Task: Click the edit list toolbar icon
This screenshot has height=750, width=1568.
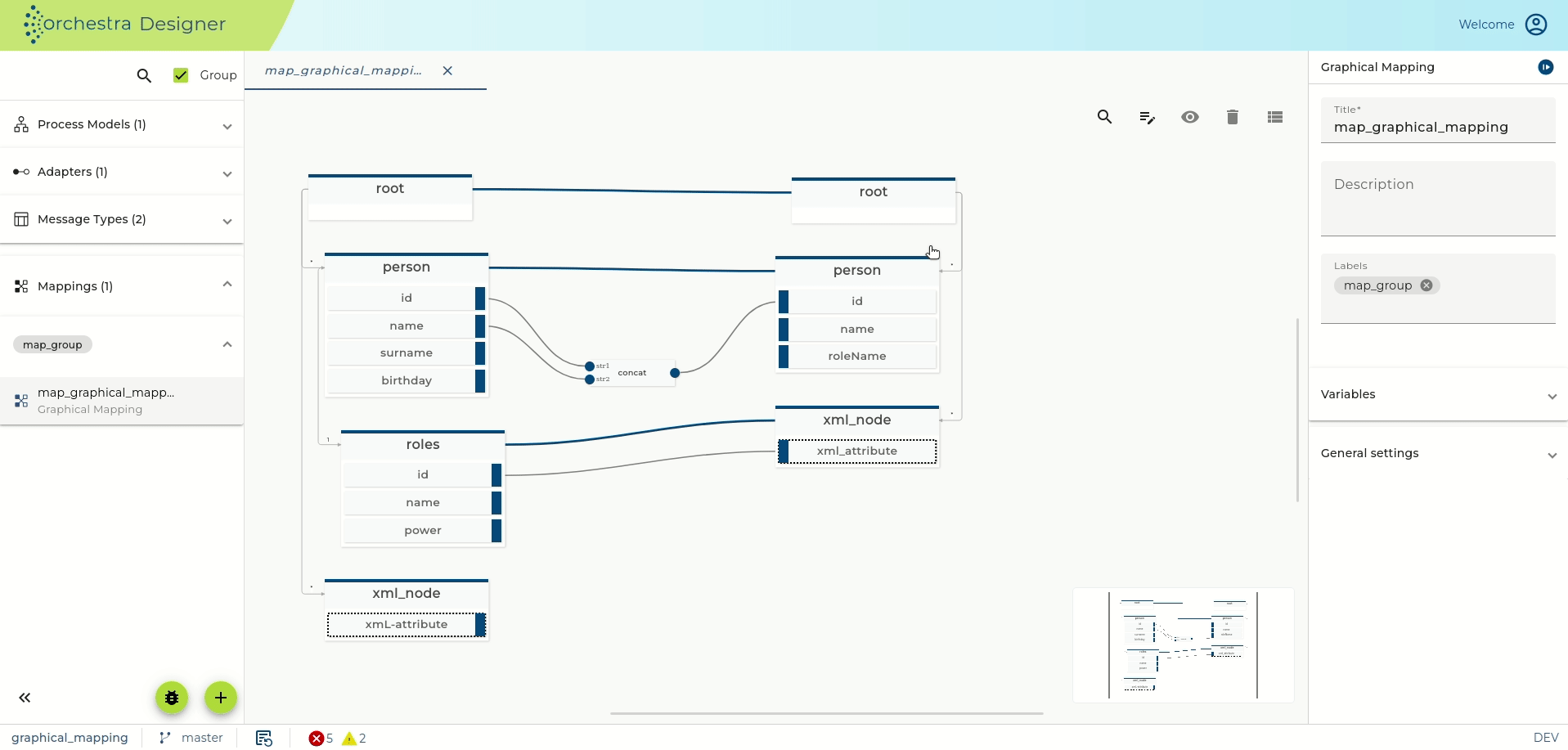Action: 1148,118
